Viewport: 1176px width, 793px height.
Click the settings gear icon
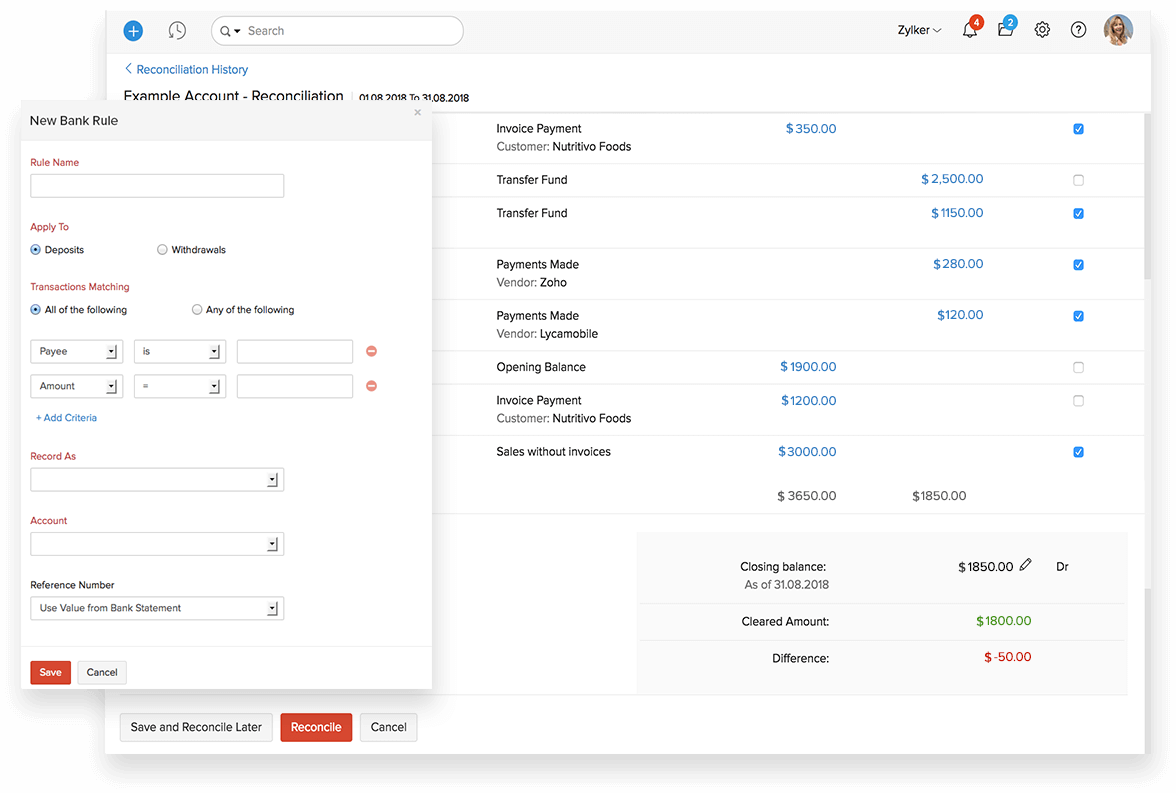(1042, 30)
